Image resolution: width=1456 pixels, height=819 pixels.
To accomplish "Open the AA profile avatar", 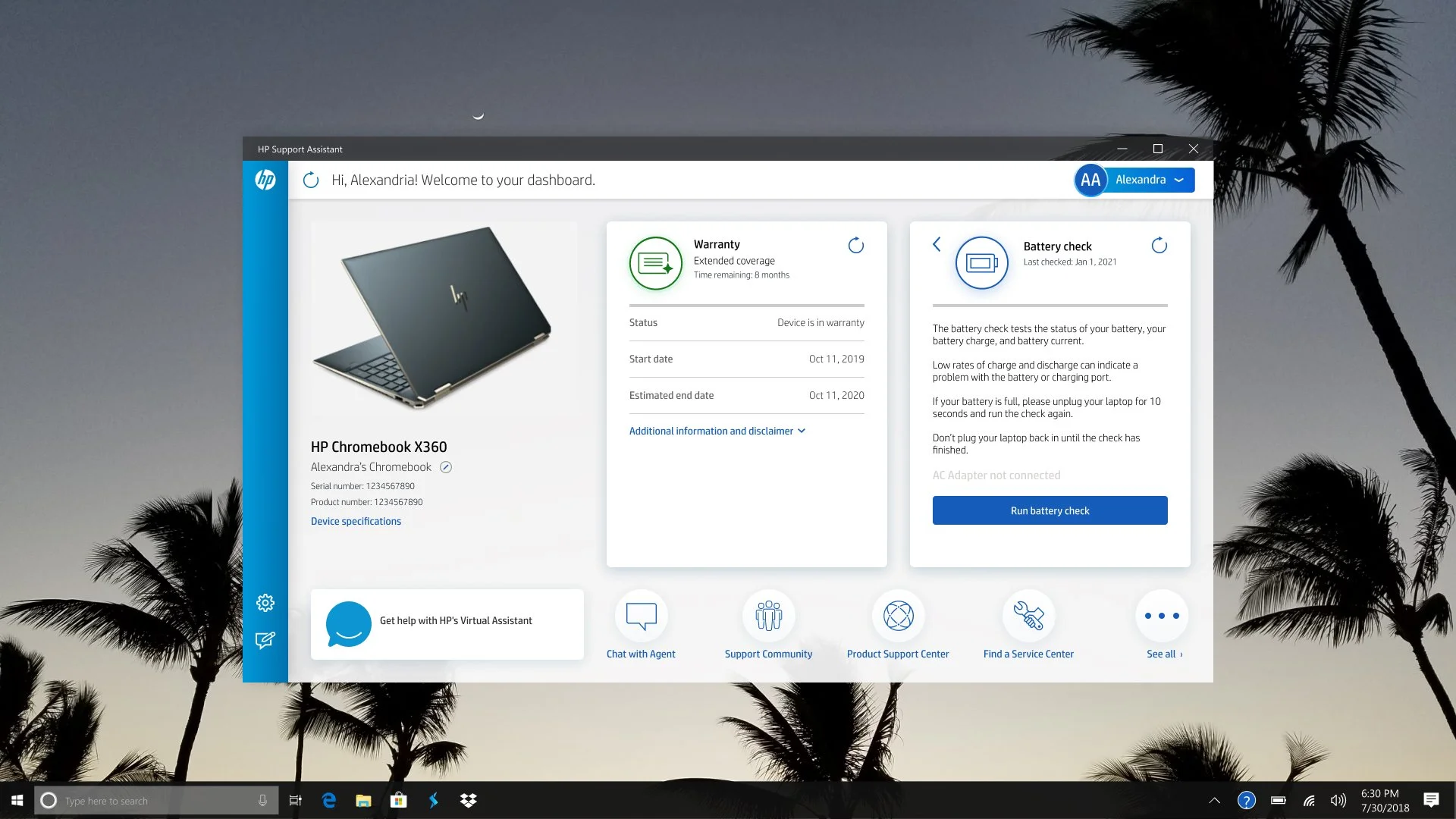I will point(1090,180).
